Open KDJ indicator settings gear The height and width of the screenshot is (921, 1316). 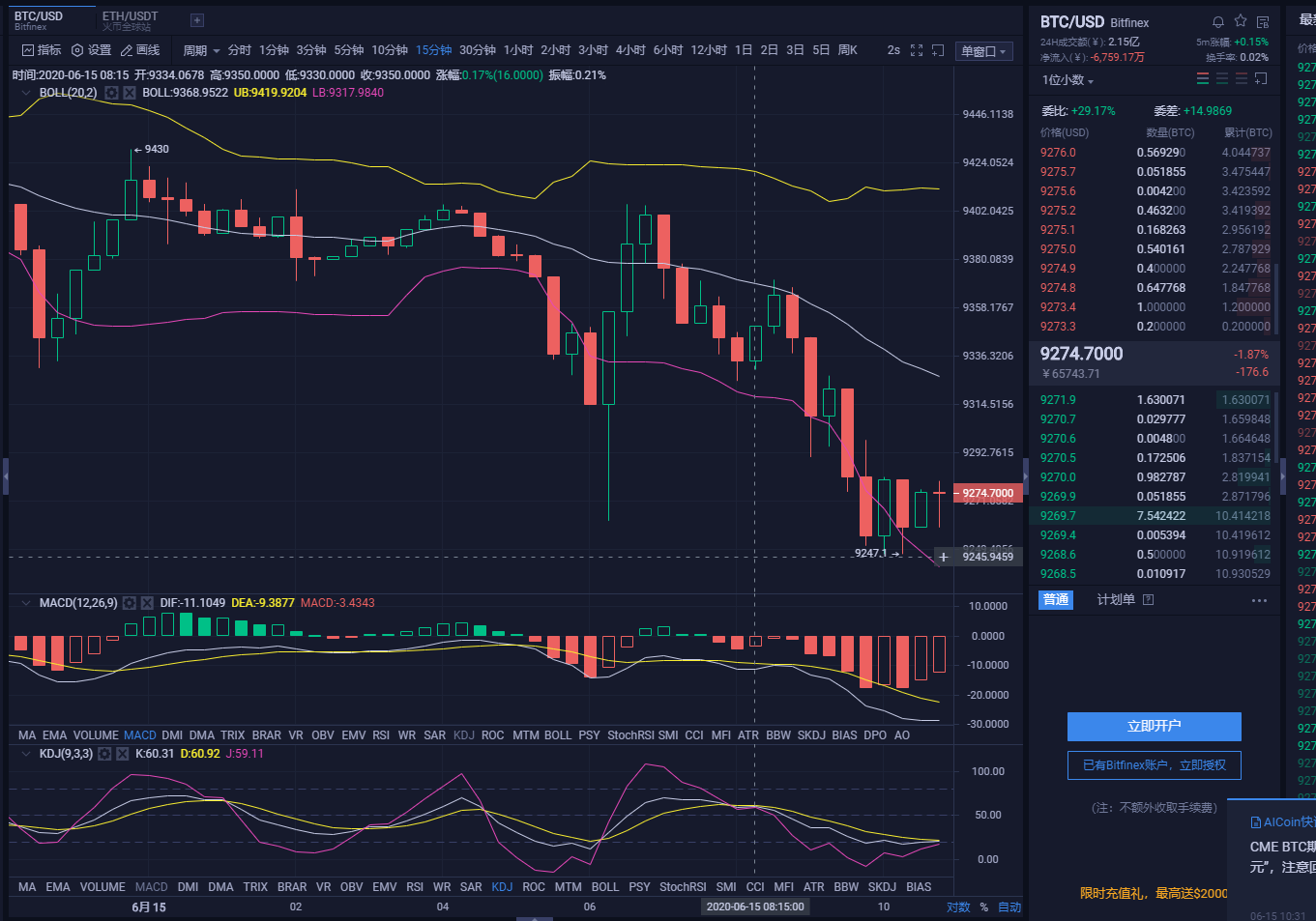pos(104,754)
